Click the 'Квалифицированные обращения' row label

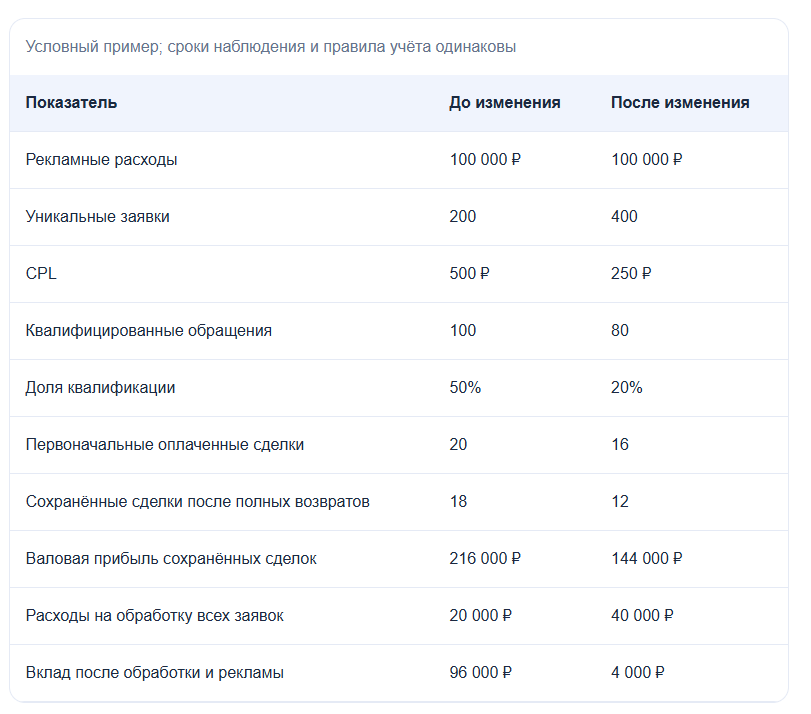click(x=148, y=330)
